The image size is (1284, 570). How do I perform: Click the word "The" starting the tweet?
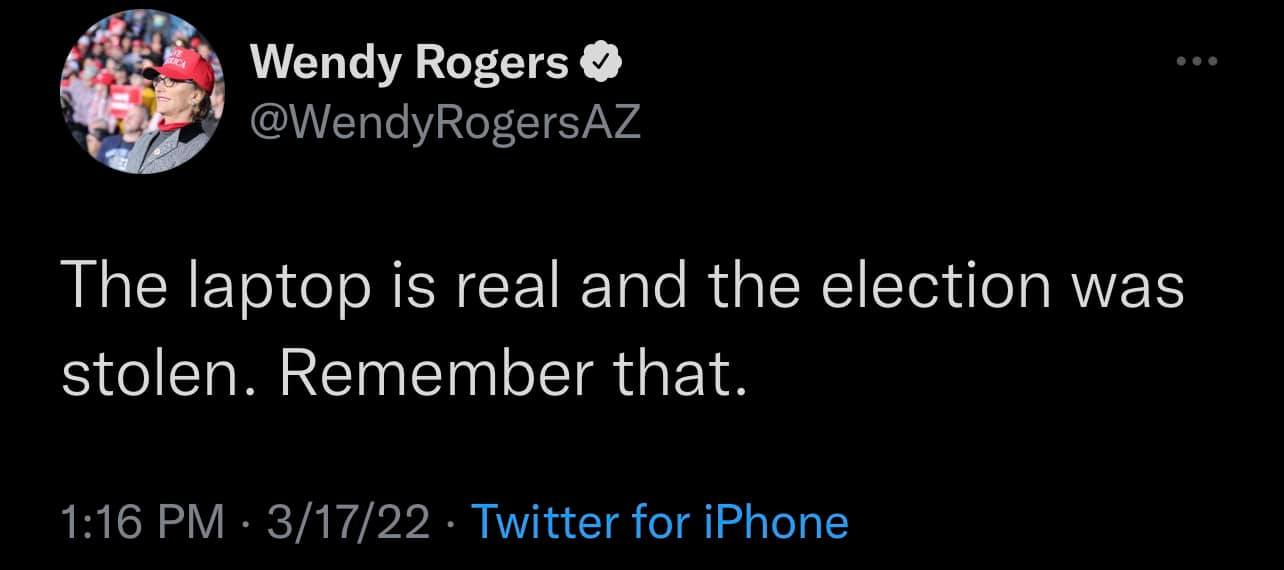coord(109,288)
